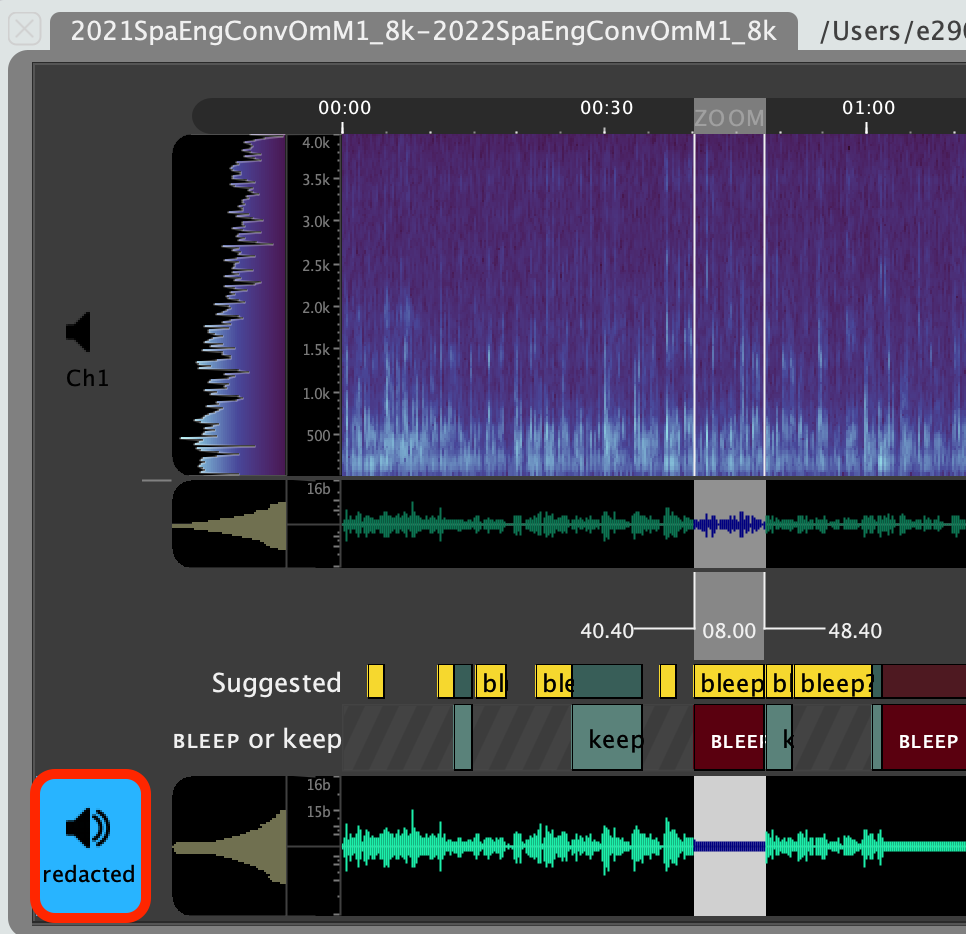
Task: Select the first yellow suggested bleep marker
Action: pos(376,679)
